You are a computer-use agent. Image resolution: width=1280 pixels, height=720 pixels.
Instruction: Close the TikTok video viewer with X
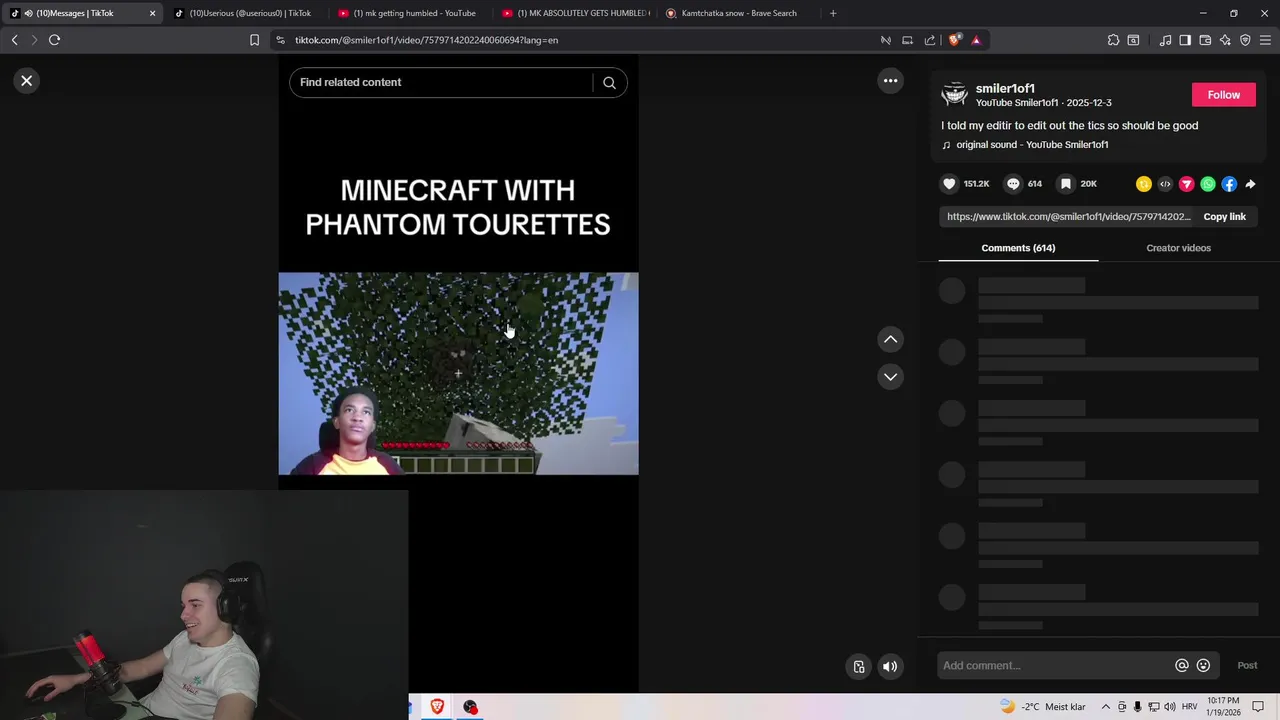pos(27,81)
